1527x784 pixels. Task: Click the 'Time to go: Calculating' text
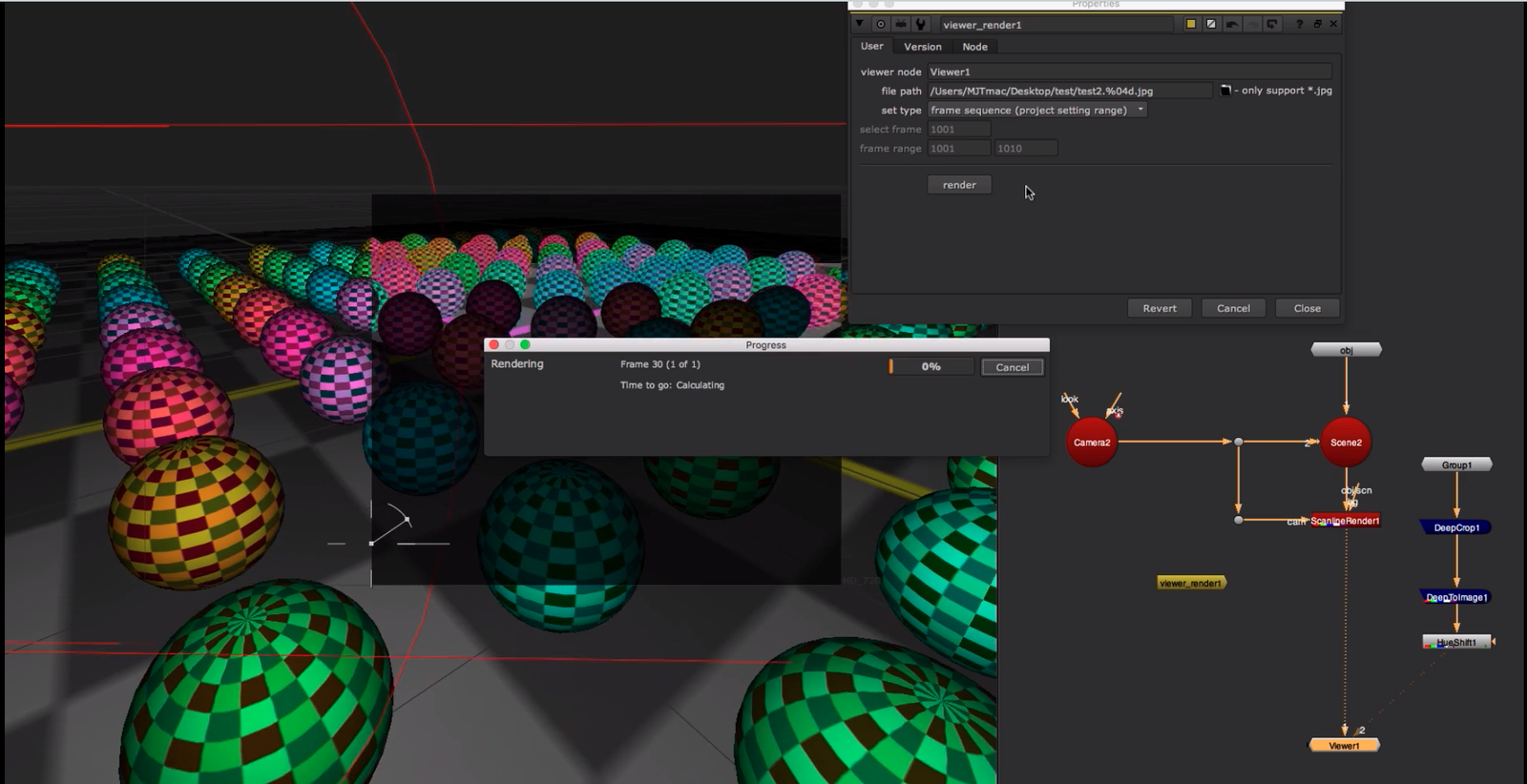click(672, 385)
